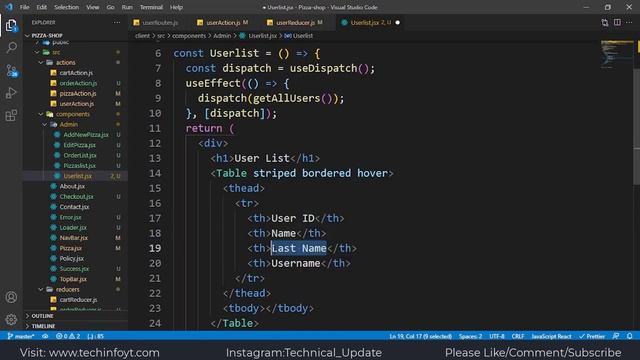Click the CRLF line ending selector

[x=518, y=336]
